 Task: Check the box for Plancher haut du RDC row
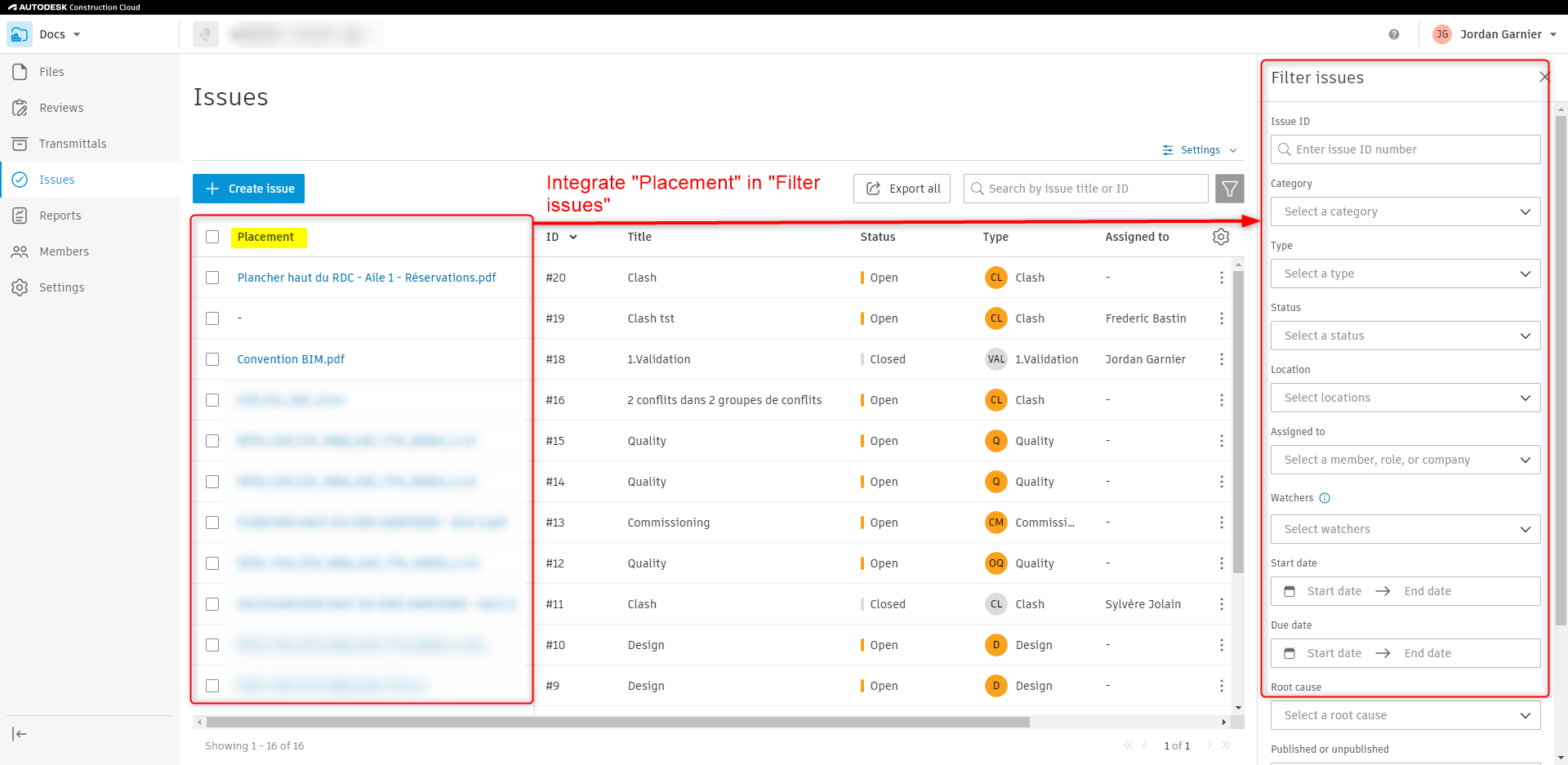coord(212,278)
